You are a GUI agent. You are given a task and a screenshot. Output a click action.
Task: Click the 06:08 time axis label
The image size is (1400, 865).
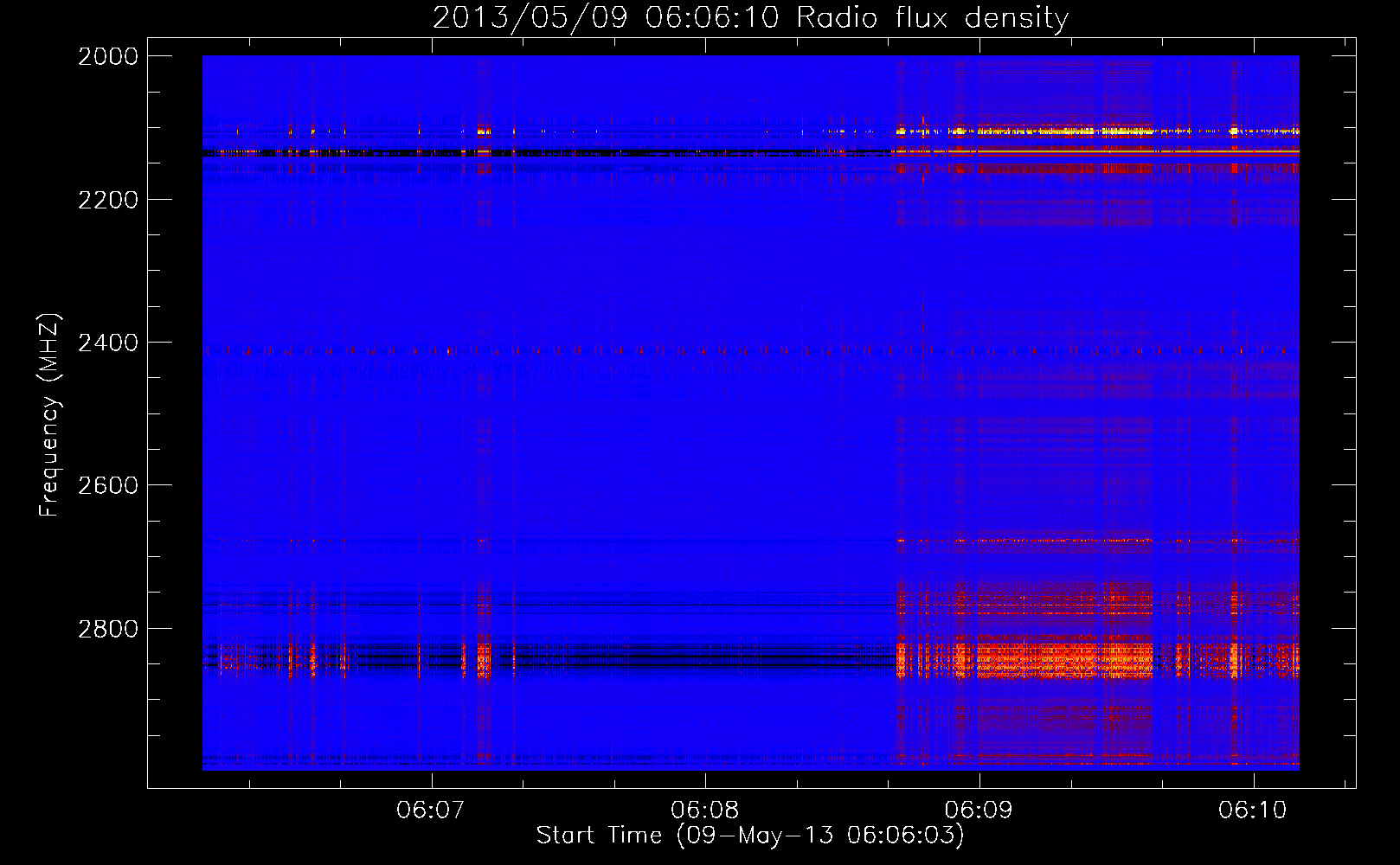click(x=705, y=811)
